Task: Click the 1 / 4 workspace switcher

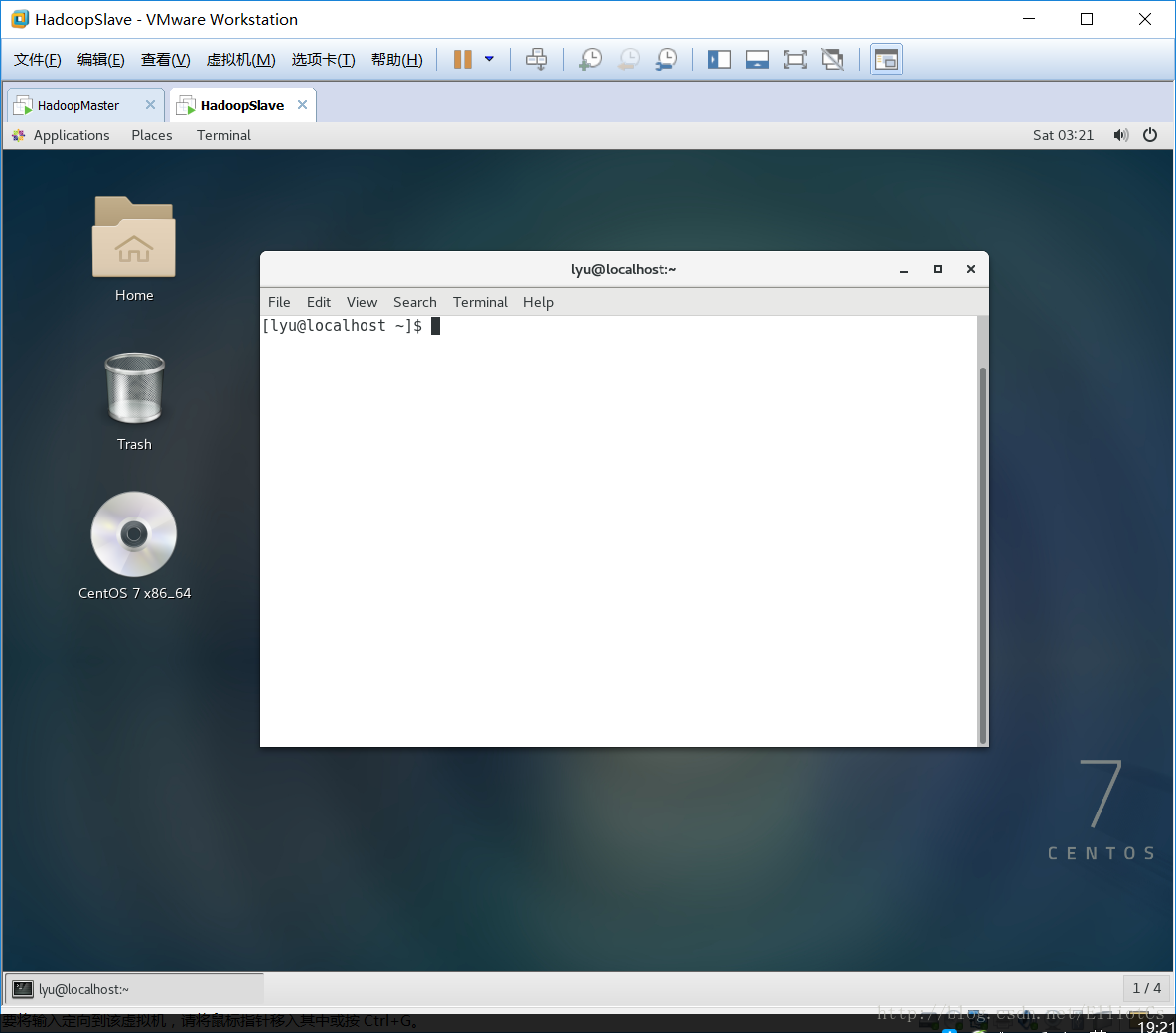Action: click(1146, 988)
